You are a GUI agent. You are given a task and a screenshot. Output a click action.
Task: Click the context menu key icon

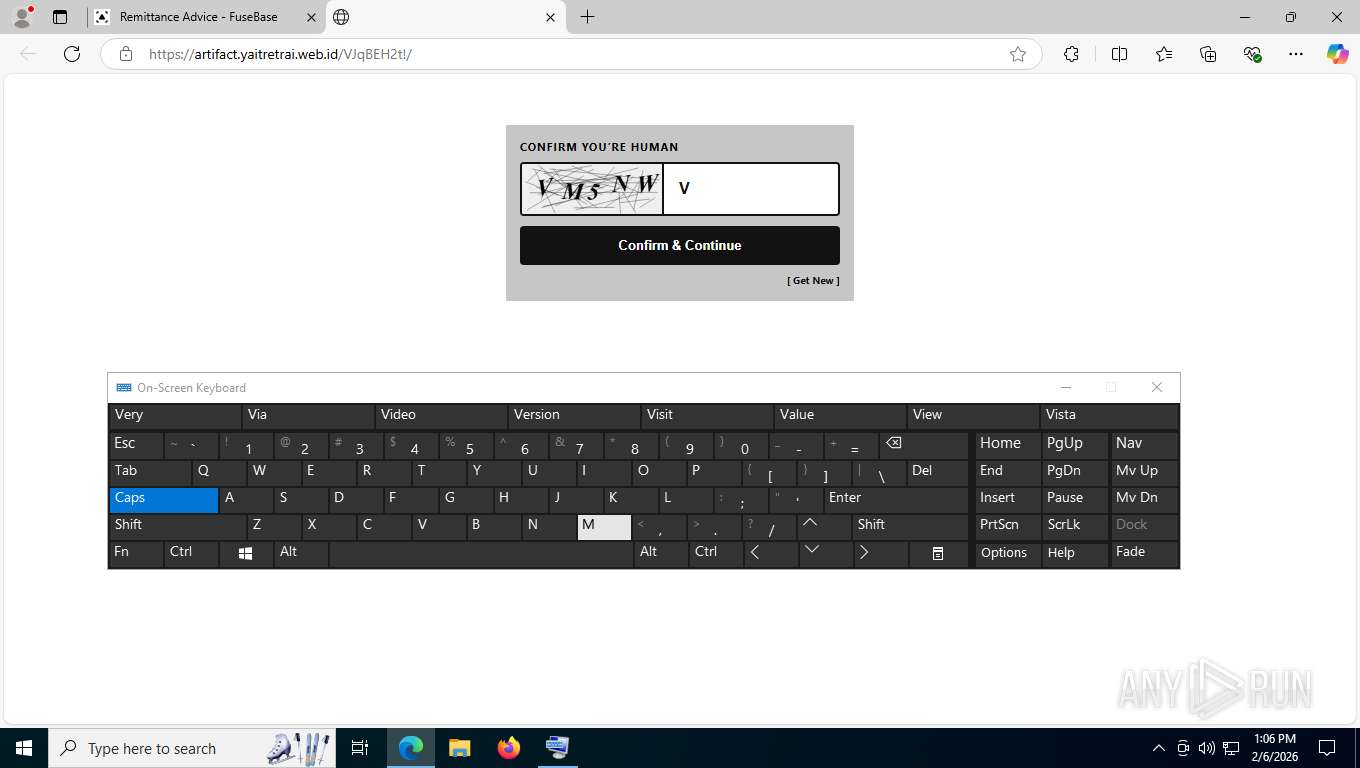click(938, 554)
